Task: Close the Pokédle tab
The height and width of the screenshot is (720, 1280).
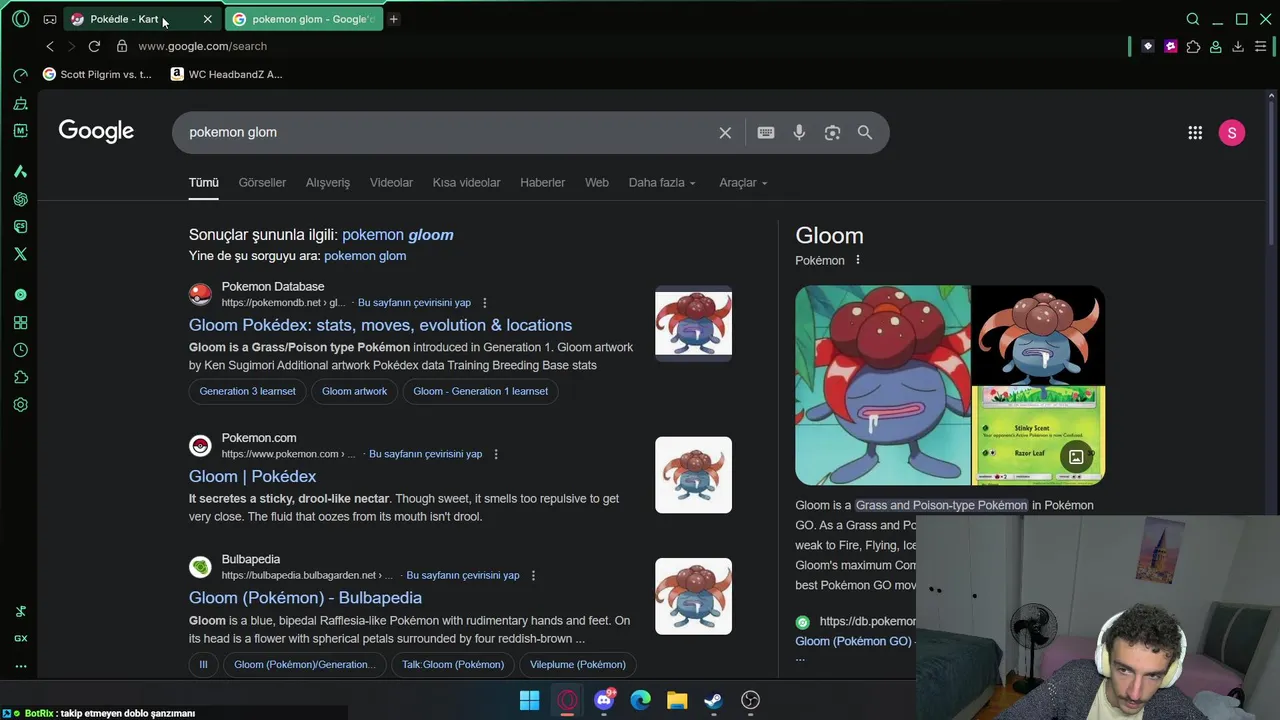Action: tap(207, 19)
